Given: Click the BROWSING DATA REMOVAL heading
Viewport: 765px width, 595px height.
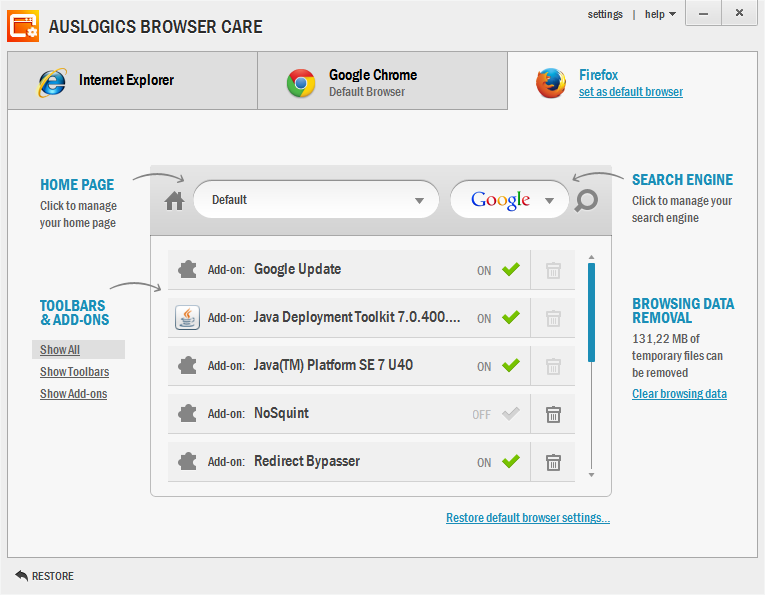Looking at the screenshot, I should point(683,311).
